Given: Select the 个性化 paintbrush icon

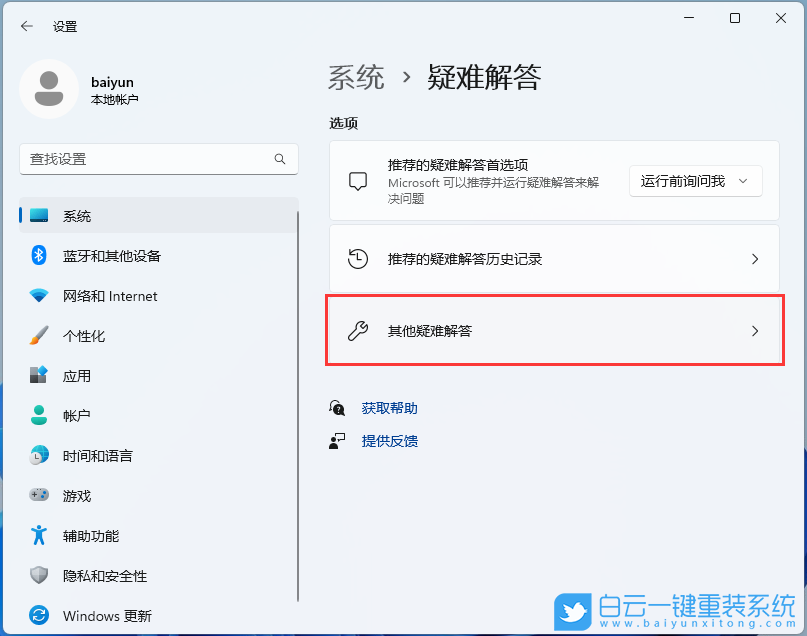Looking at the screenshot, I should (x=37, y=336).
